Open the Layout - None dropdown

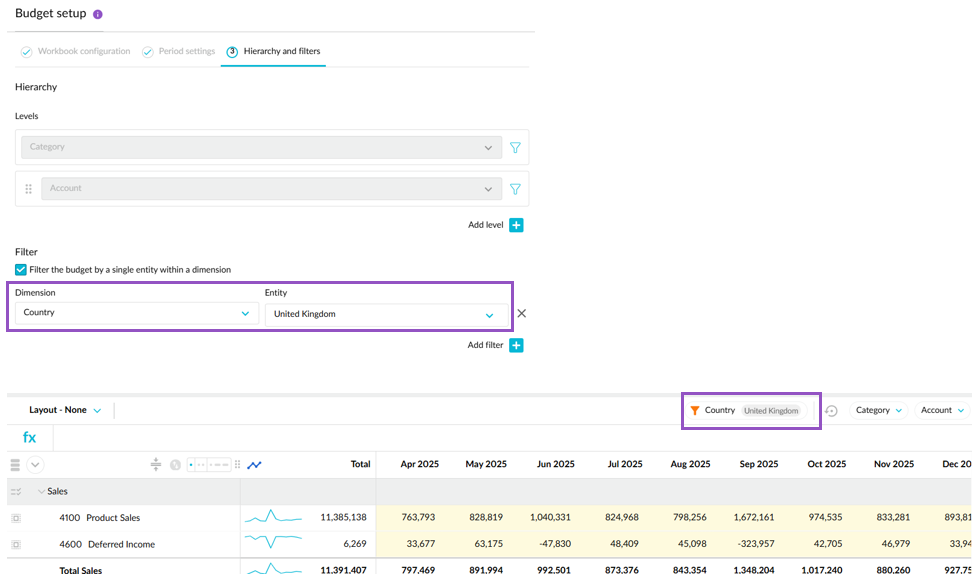click(65, 410)
